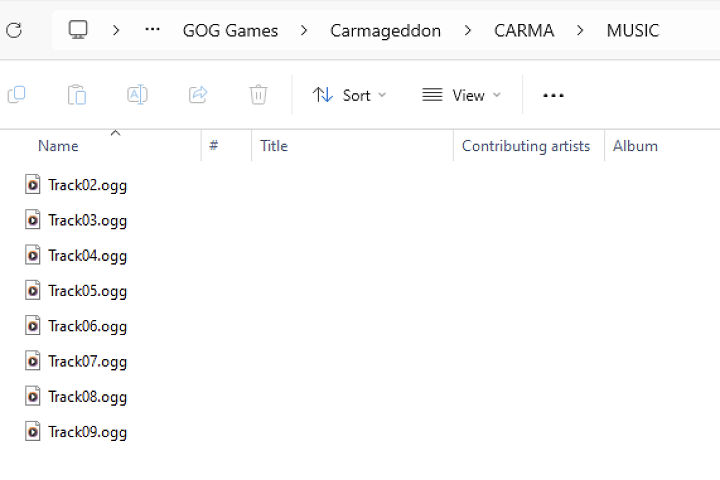The width and height of the screenshot is (720, 480).
Task: Sort by the Contributing artists column header
Action: pos(526,146)
